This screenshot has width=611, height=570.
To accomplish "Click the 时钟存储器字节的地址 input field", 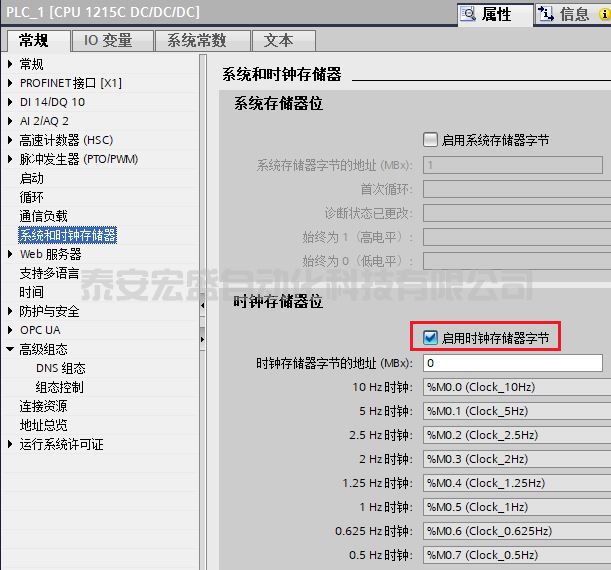I will click(511, 363).
